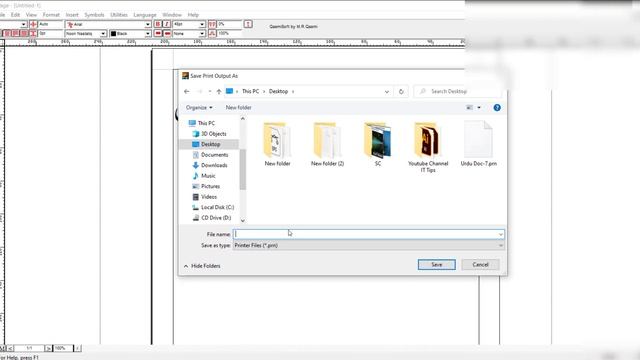This screenshot has height=360, width=640.
Task: Select This PC in the address breadcrumb
Action: click(250, 91)
